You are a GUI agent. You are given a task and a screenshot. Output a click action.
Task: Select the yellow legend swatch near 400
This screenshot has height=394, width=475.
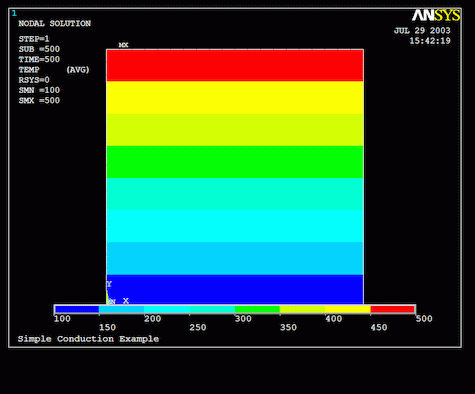348,309
